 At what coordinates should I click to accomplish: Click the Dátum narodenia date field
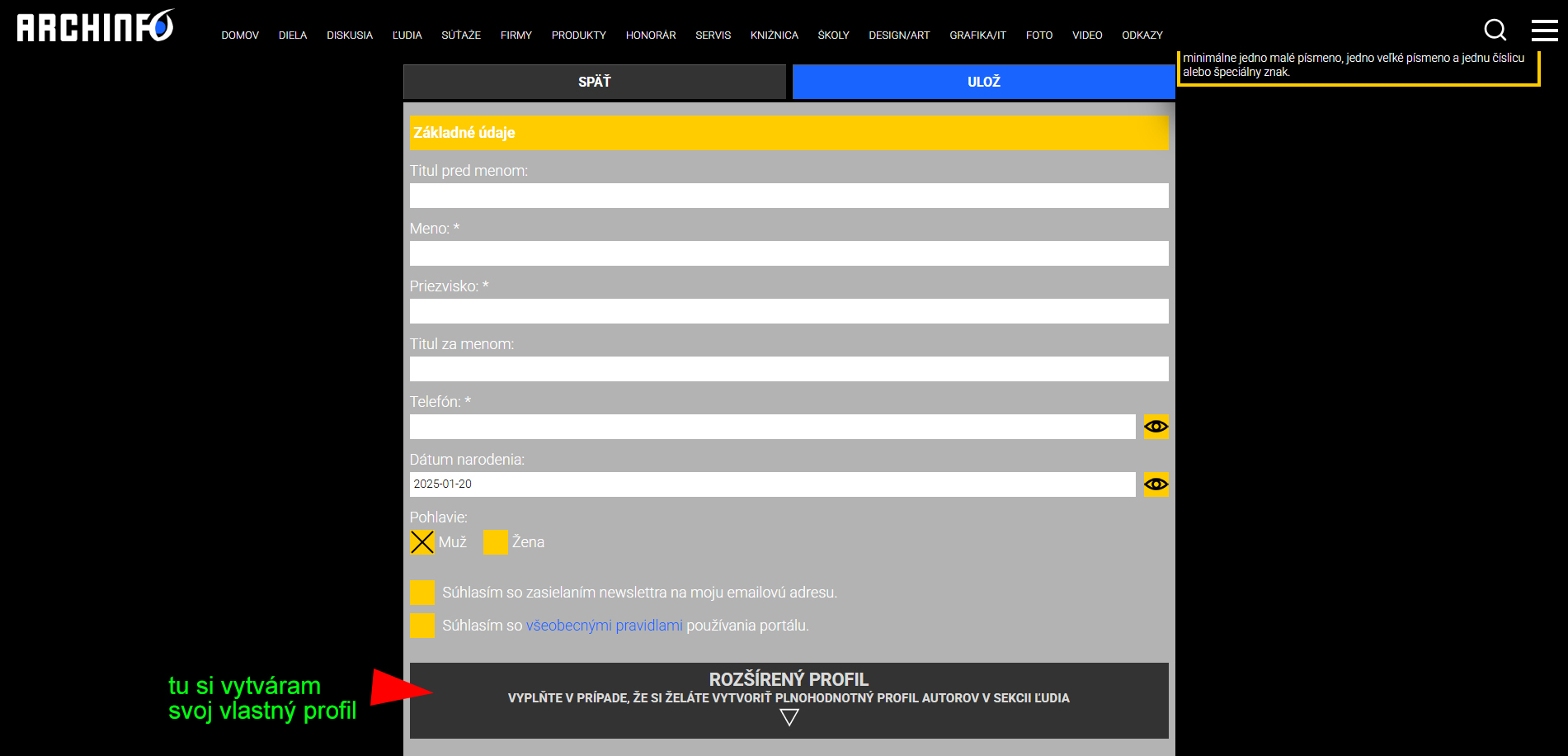pyautogui.click(x=772, y=484)
